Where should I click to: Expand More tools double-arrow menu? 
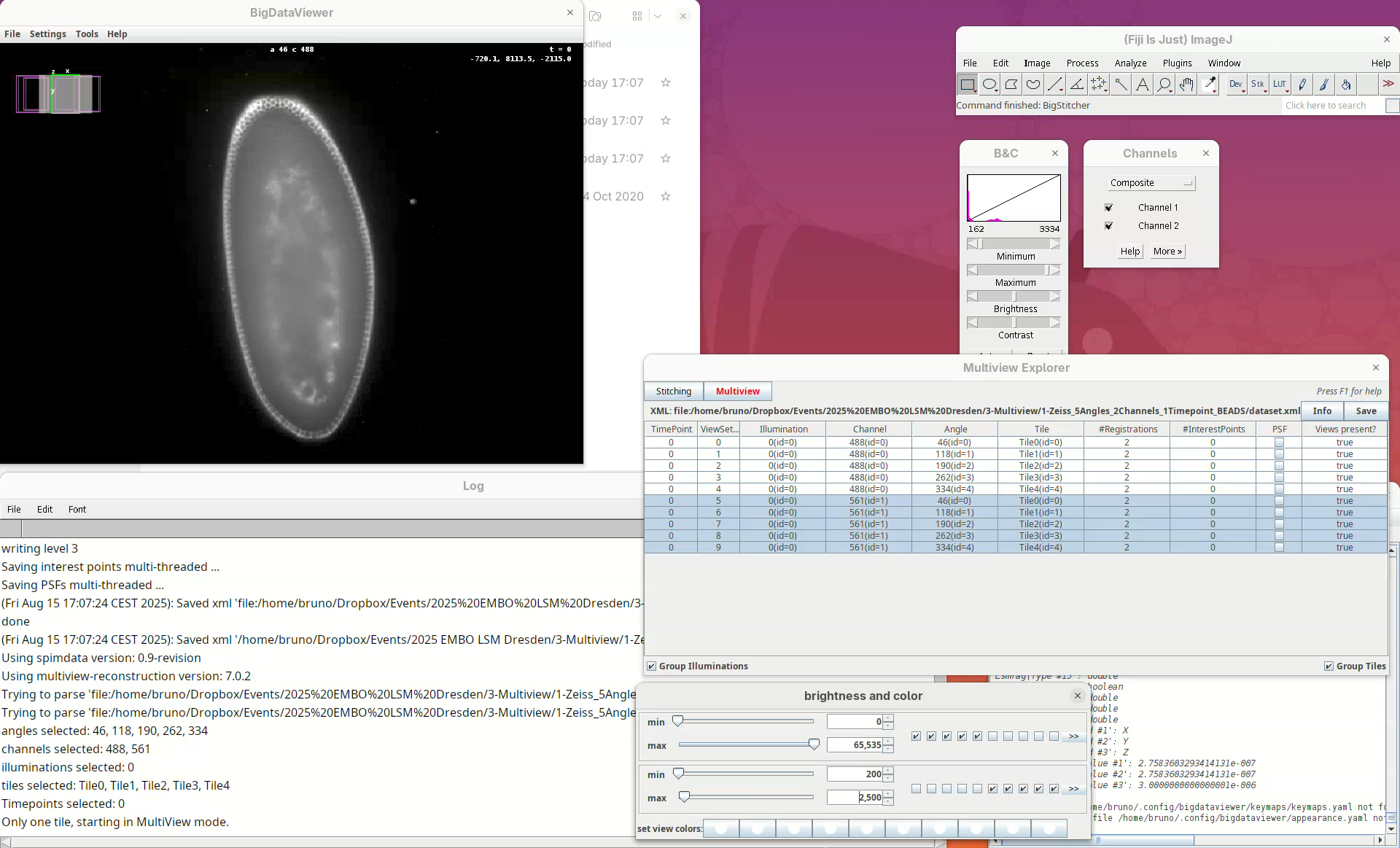tap(1388, 85)
